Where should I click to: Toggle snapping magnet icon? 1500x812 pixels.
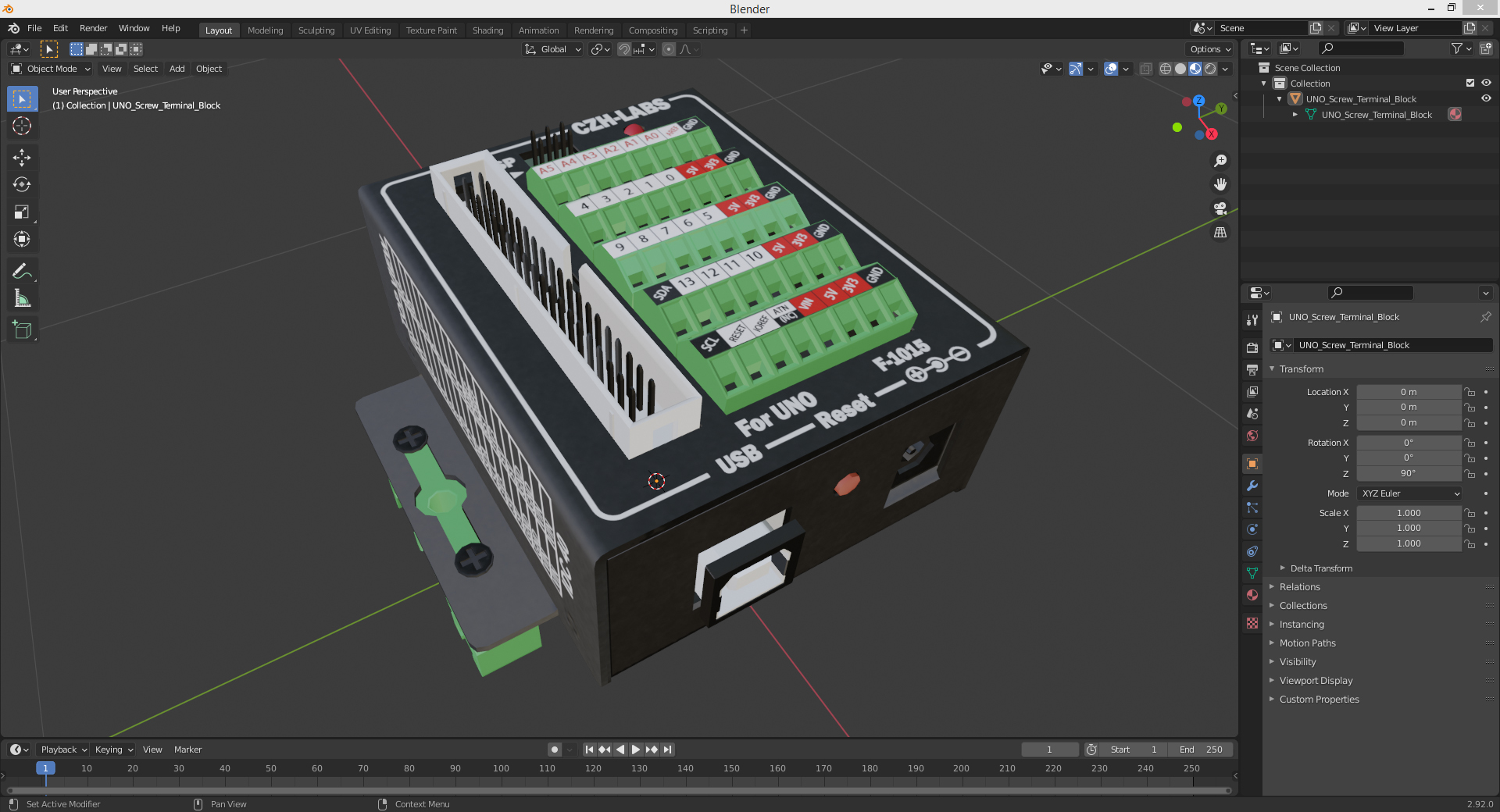click(623, 49)
